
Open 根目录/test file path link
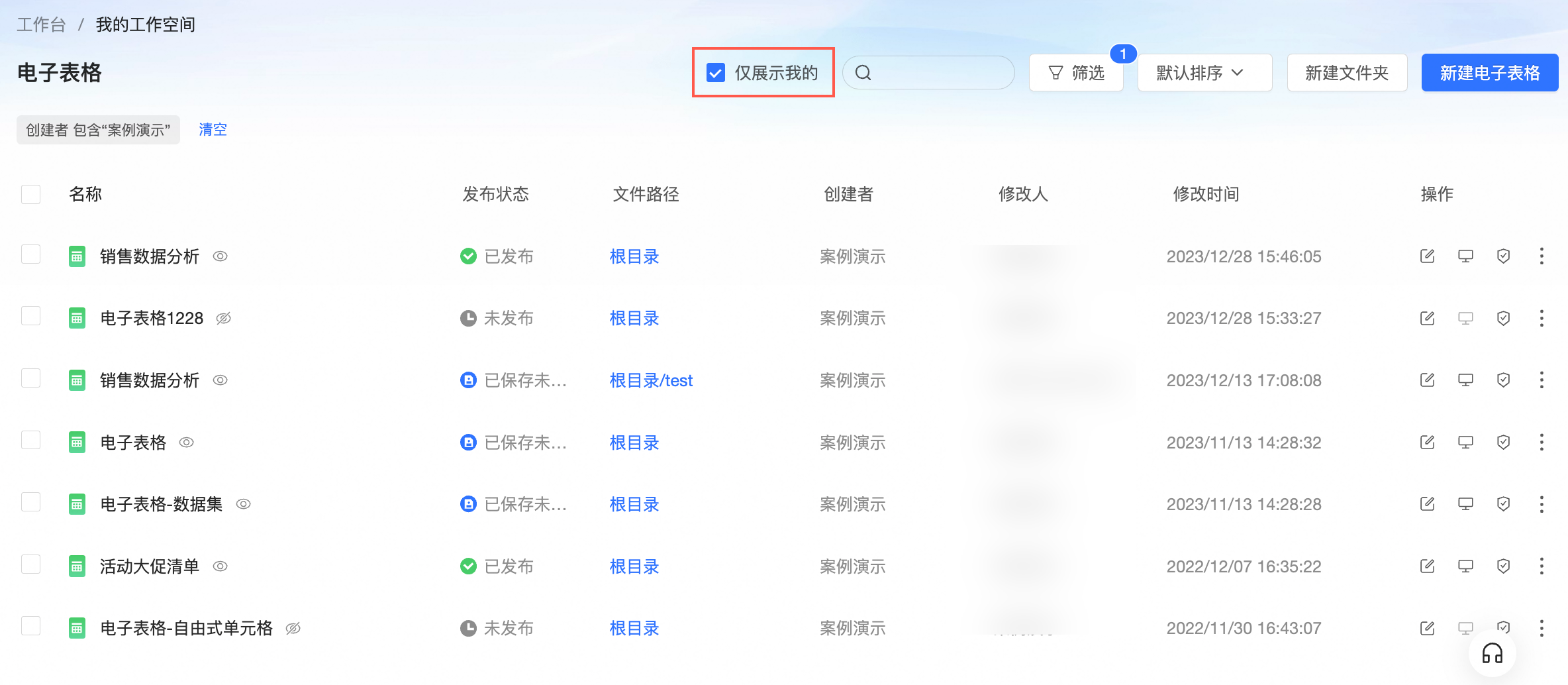click(651, 380)
